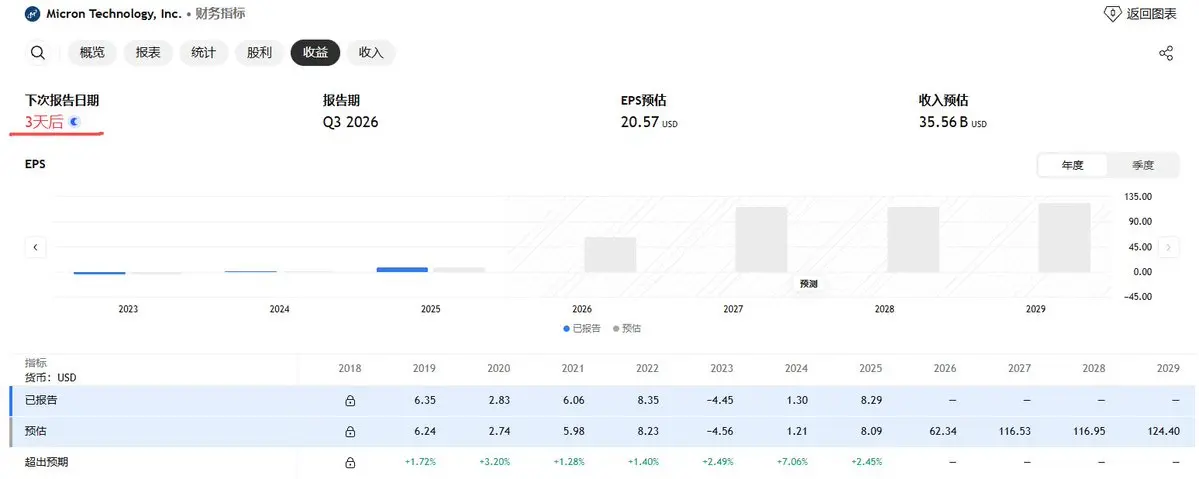Viewport: 1199px width, 479px height.
Task: Click the 返回图表 icon button
Action: click(1139, 14)
